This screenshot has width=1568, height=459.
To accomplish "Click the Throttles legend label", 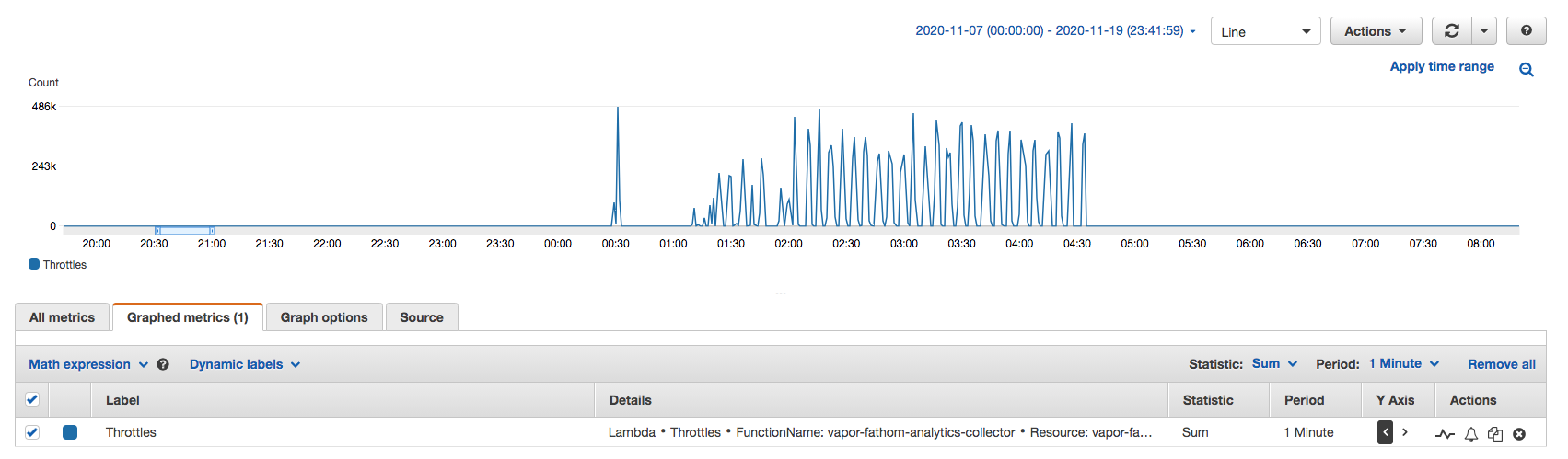I will (64, 265).
